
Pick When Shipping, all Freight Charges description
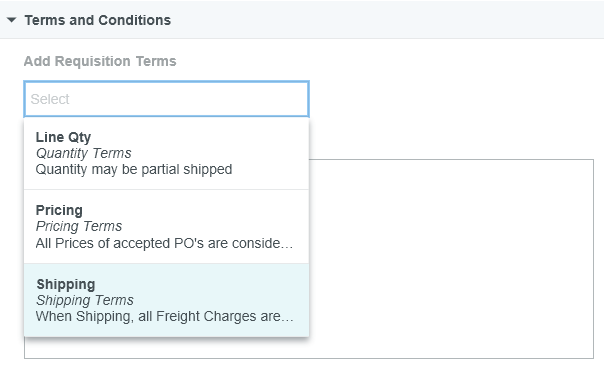coord(164,316)
